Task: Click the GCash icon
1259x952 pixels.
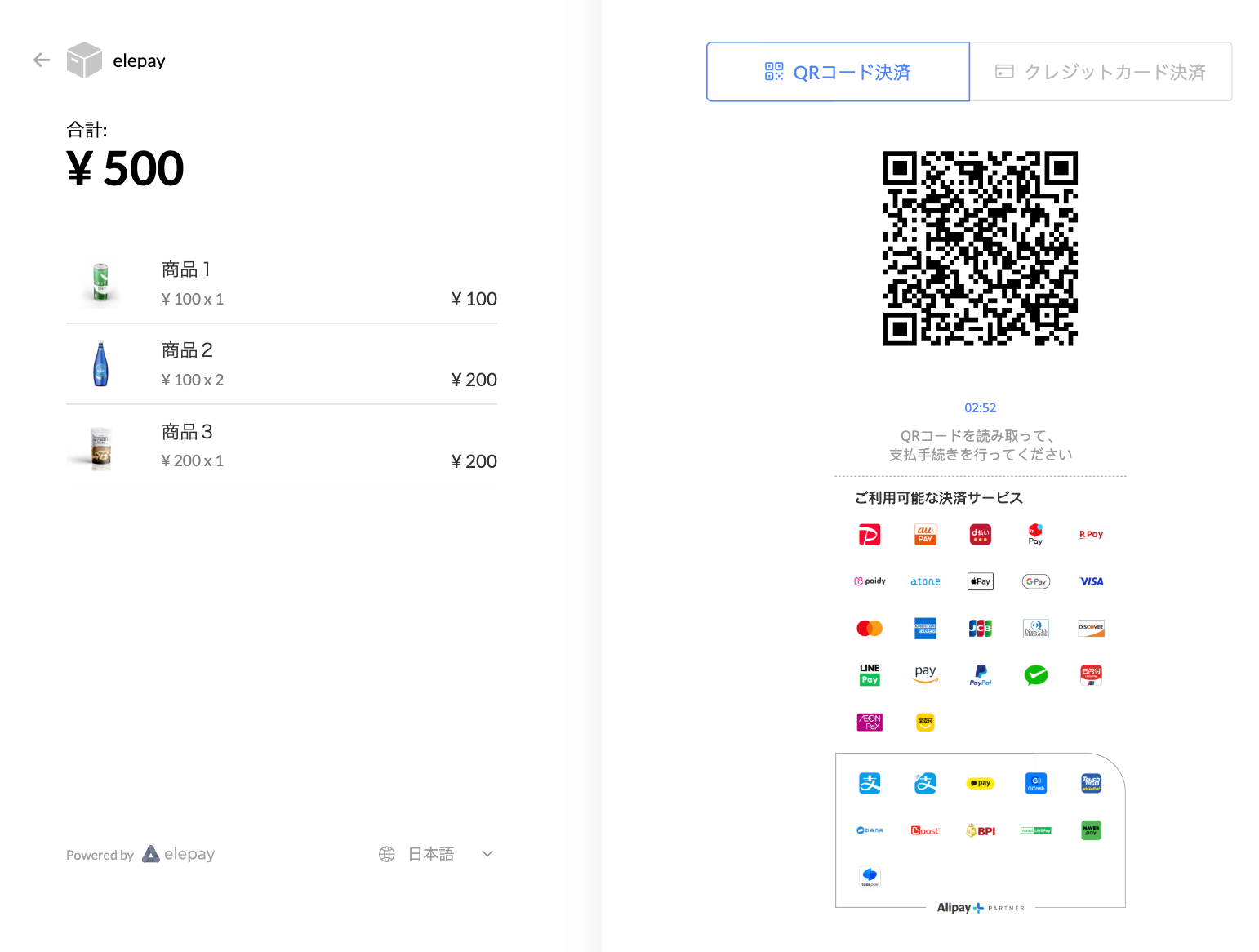Action: [x=1036, y=784]
